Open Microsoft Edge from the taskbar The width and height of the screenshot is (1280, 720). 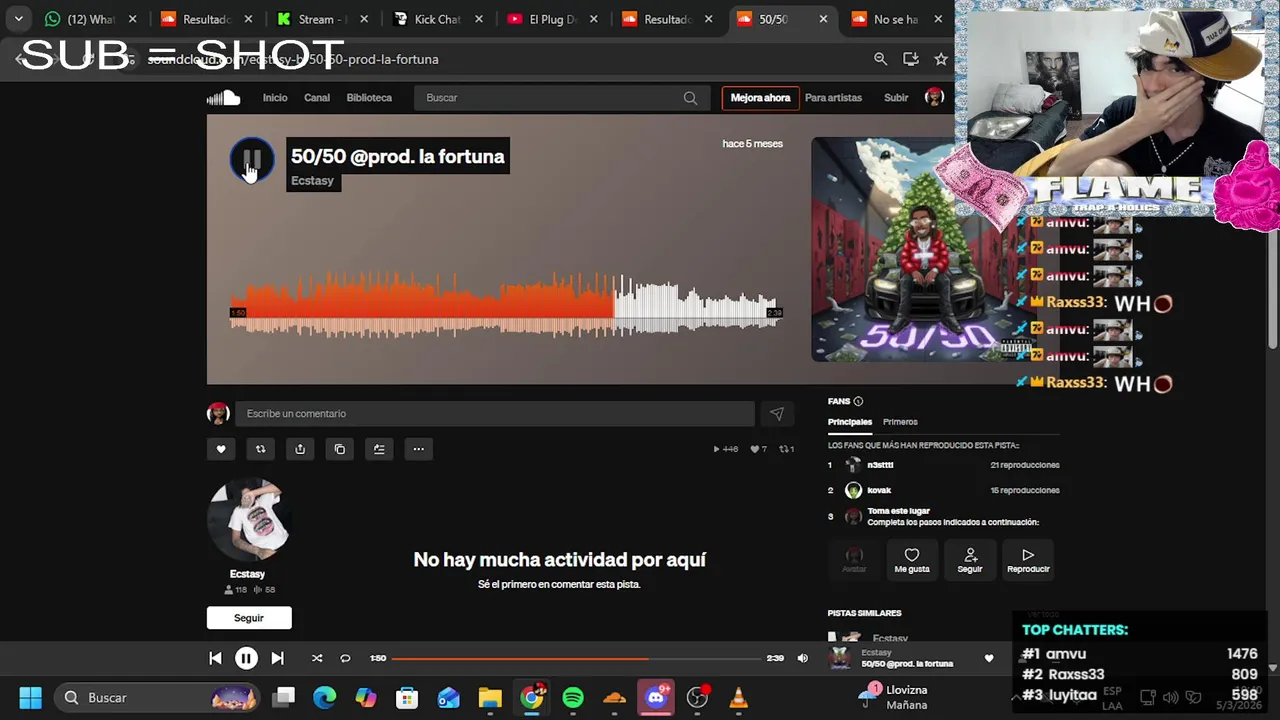click(x=324, y=698)
